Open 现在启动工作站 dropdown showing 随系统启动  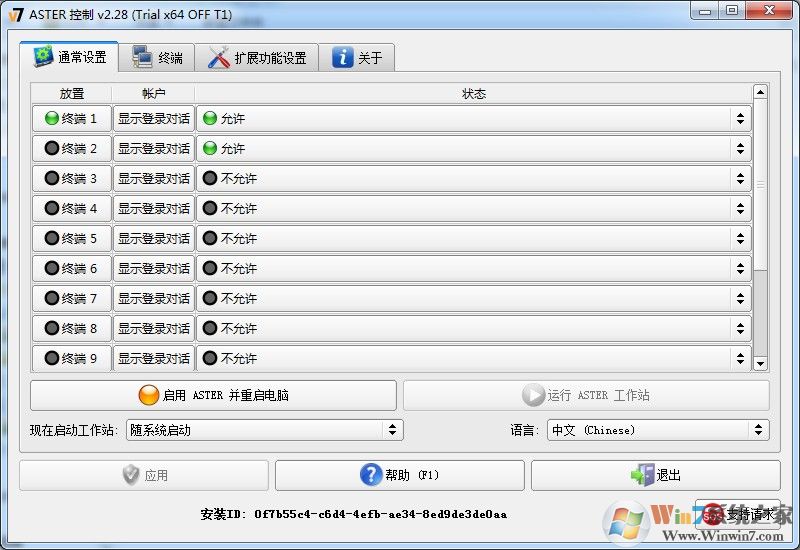point(265,430)
